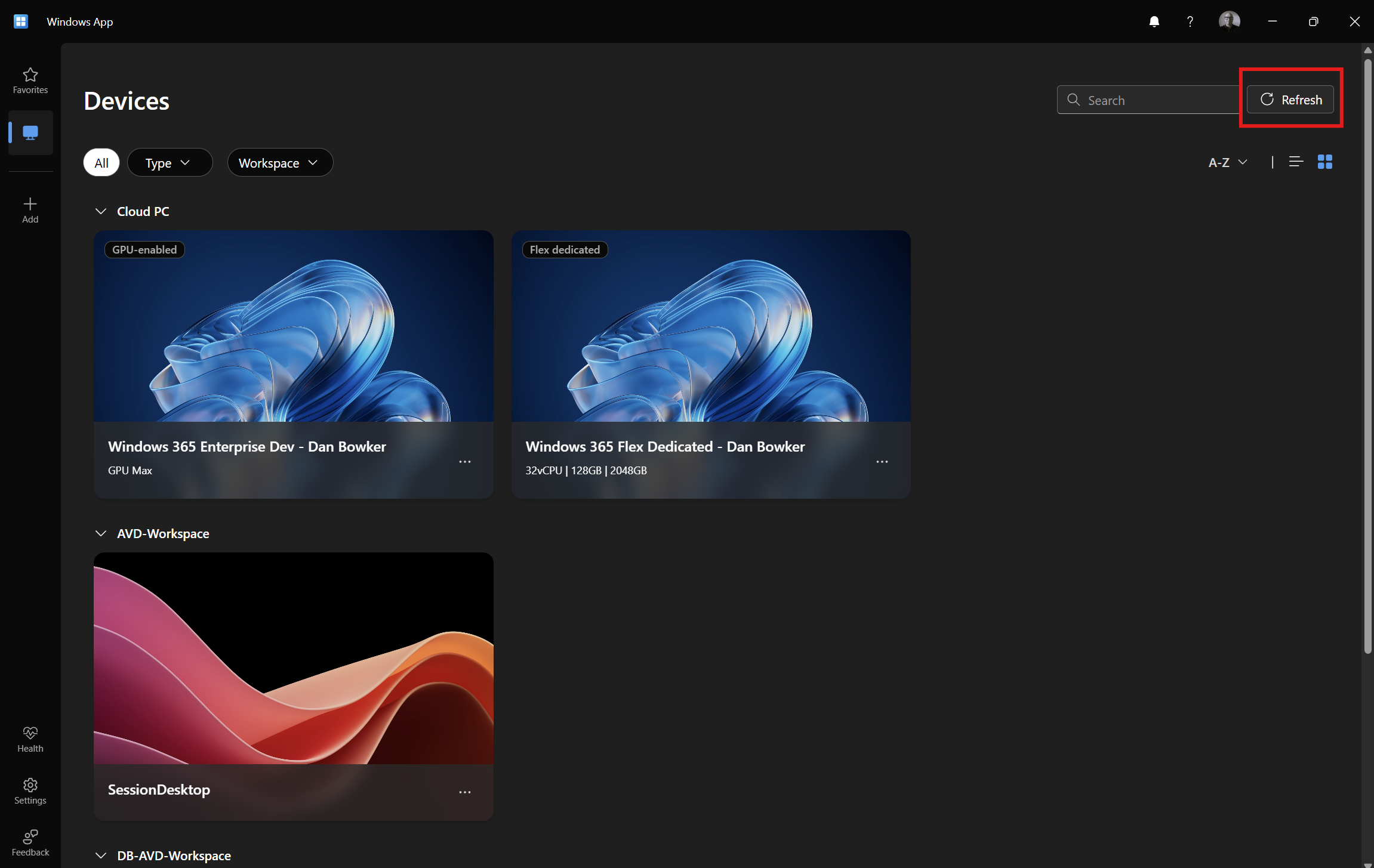Open Settings gear in sidebar
The width and height of the screenshot is (1374, 868).
tap(30, 792)
